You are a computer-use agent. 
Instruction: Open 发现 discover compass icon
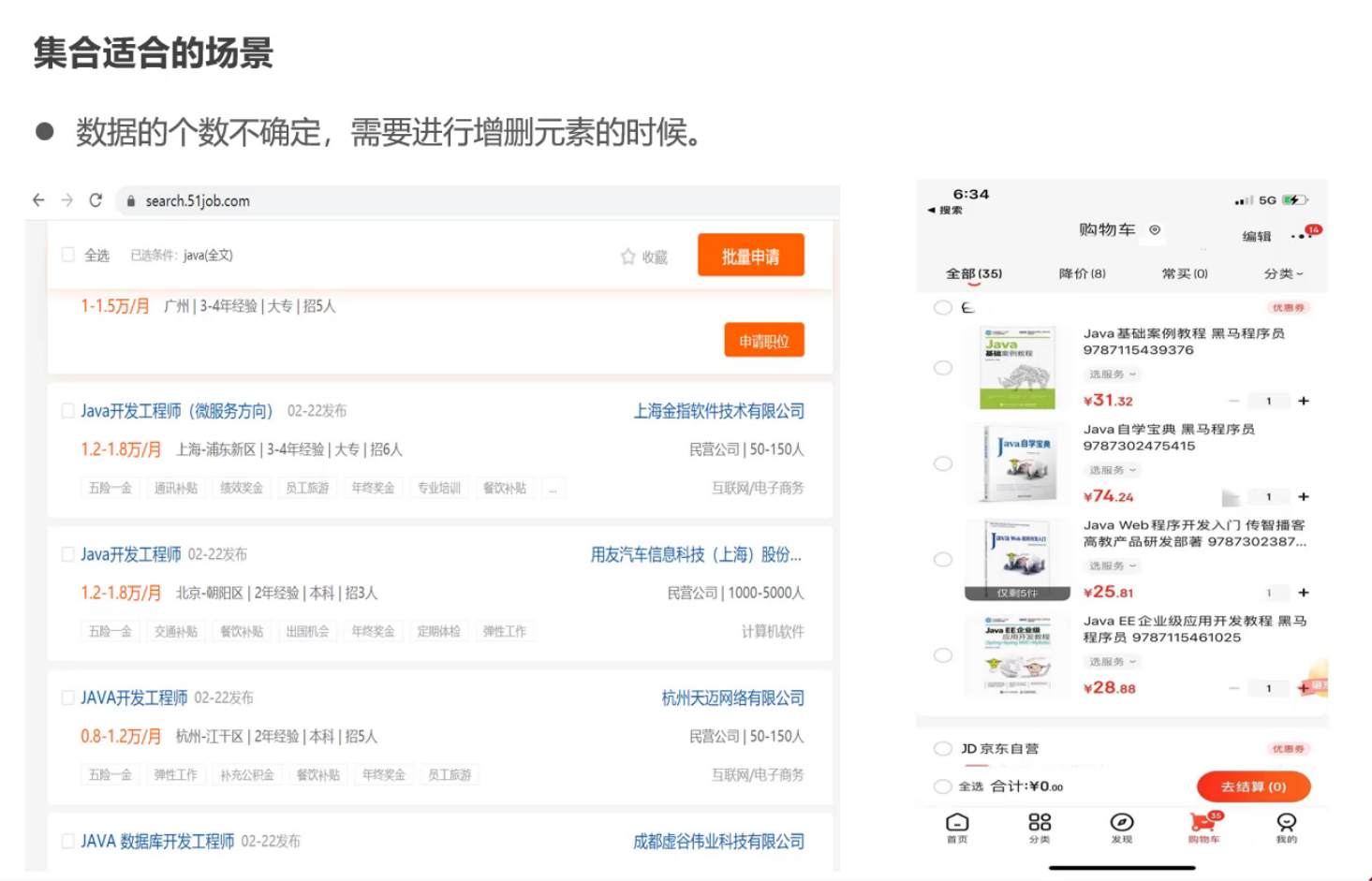[1122, 827]
